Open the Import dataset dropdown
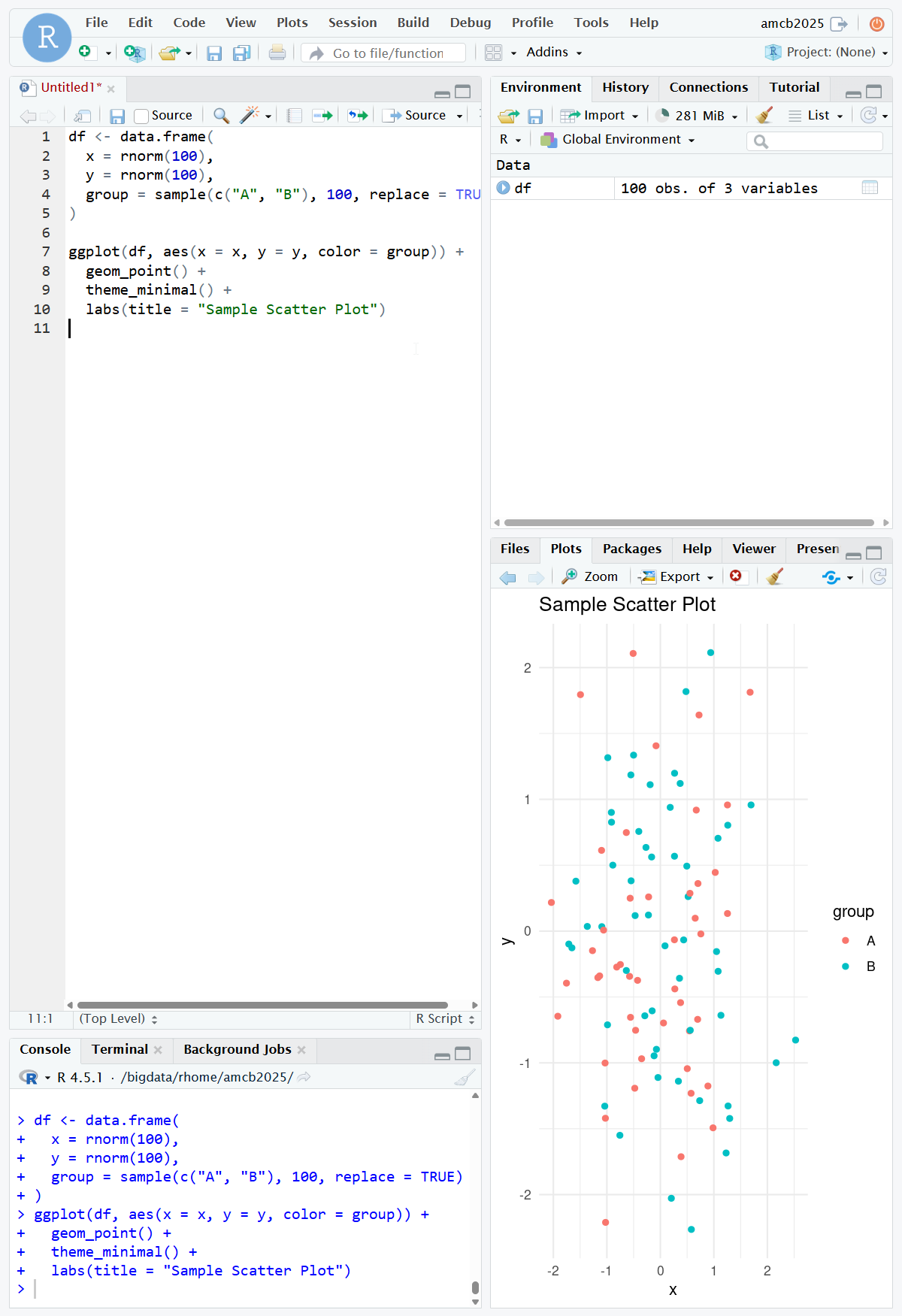 [600, 115]
